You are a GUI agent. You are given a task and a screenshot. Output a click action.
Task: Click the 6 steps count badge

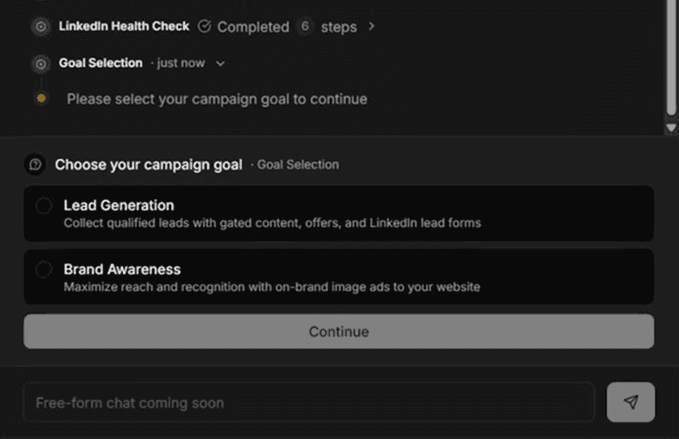[305, 26]
